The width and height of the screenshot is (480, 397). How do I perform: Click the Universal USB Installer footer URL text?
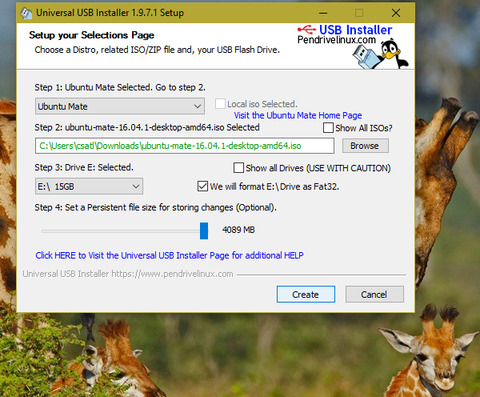(x=128, y=274)
